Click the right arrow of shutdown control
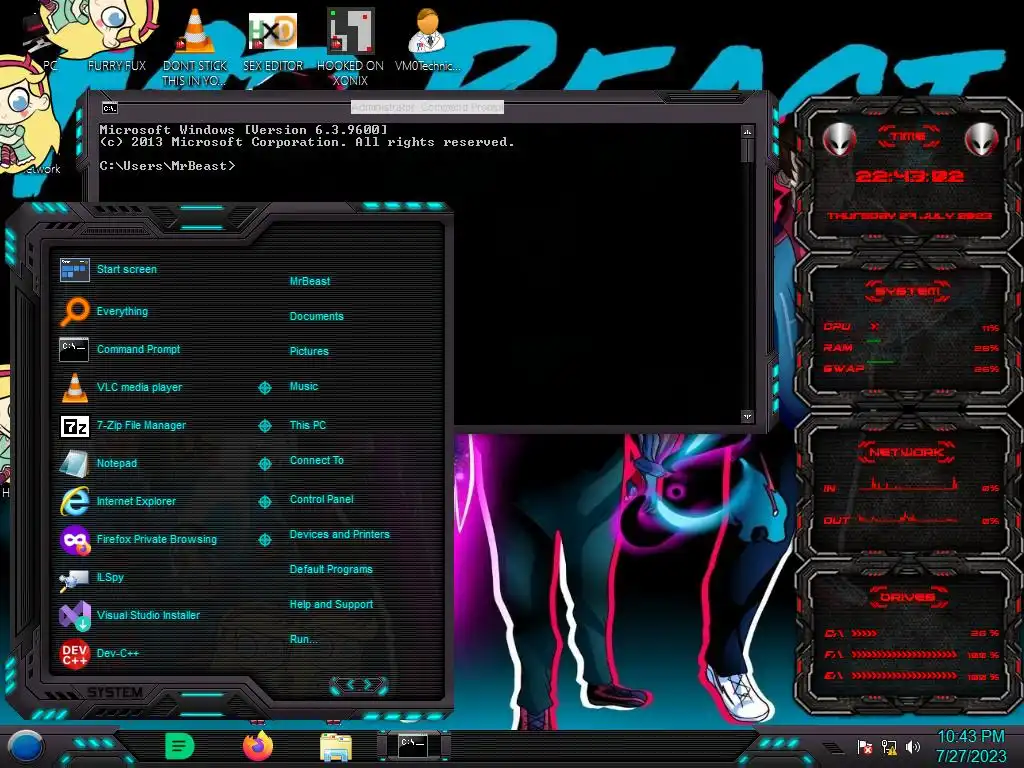The height and width of the screenshot is (768, 1024). click(370, 685)
